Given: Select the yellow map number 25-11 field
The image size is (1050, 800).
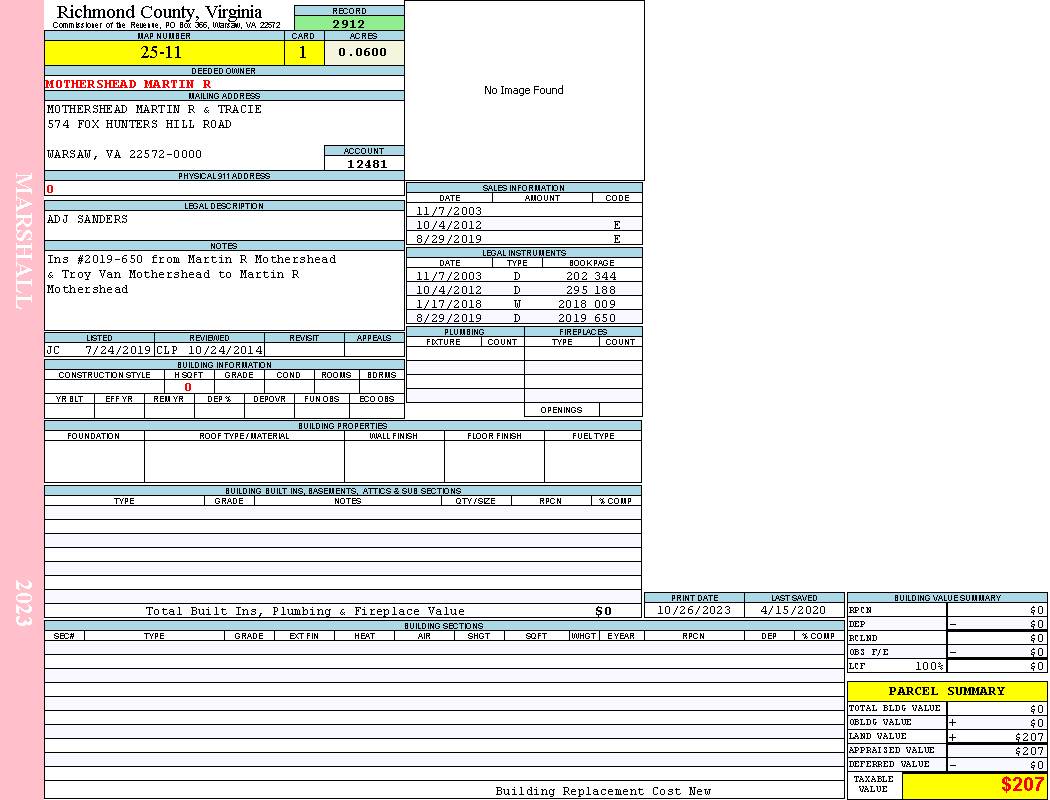Looking at the screenshot, I should [164, 53].
